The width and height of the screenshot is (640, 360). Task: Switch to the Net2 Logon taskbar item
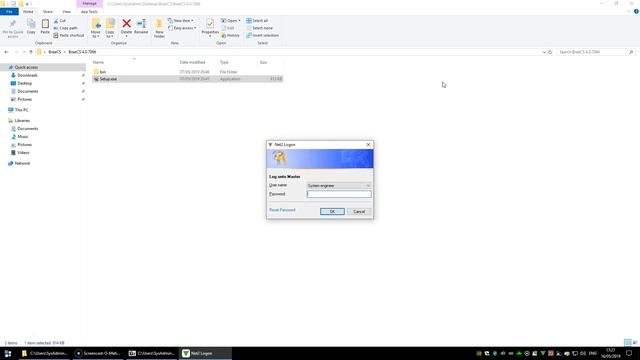click(205, 353)
